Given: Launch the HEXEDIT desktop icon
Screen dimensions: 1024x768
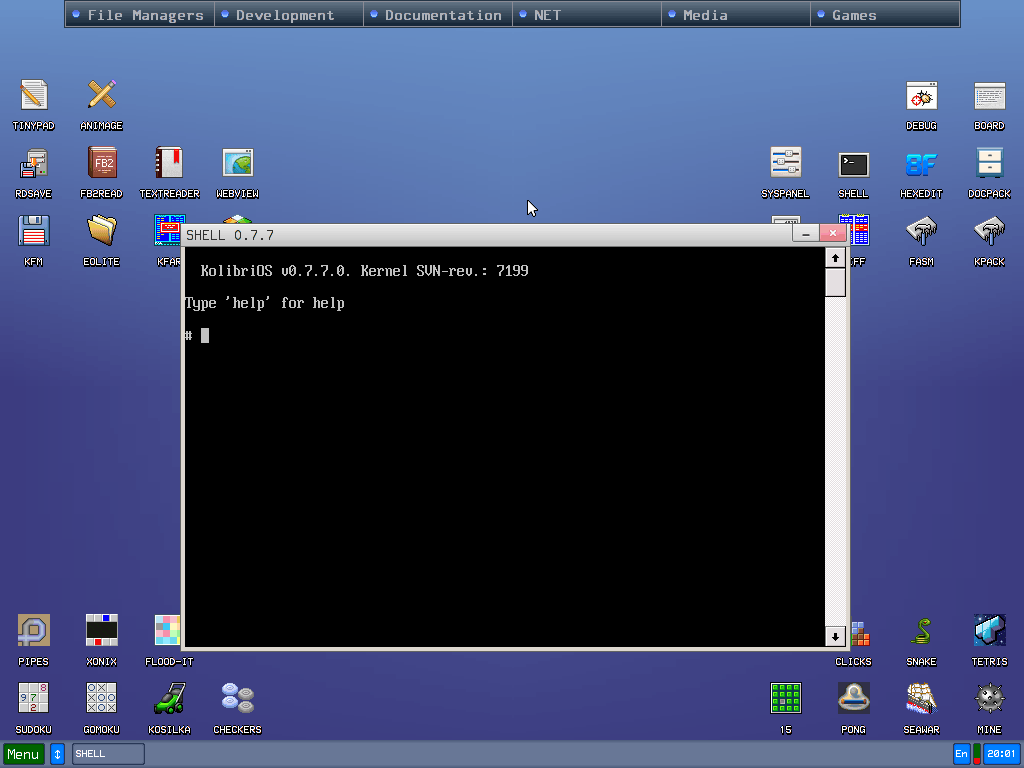Looking at the screenshot, I should 921,163.
